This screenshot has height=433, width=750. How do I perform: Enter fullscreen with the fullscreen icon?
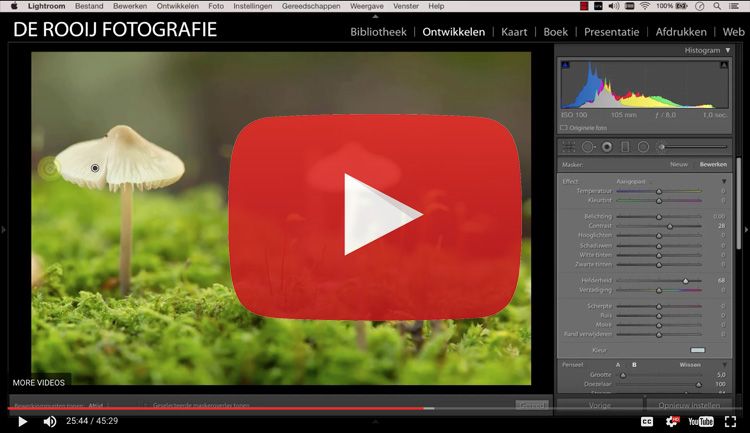click(730, 421)
